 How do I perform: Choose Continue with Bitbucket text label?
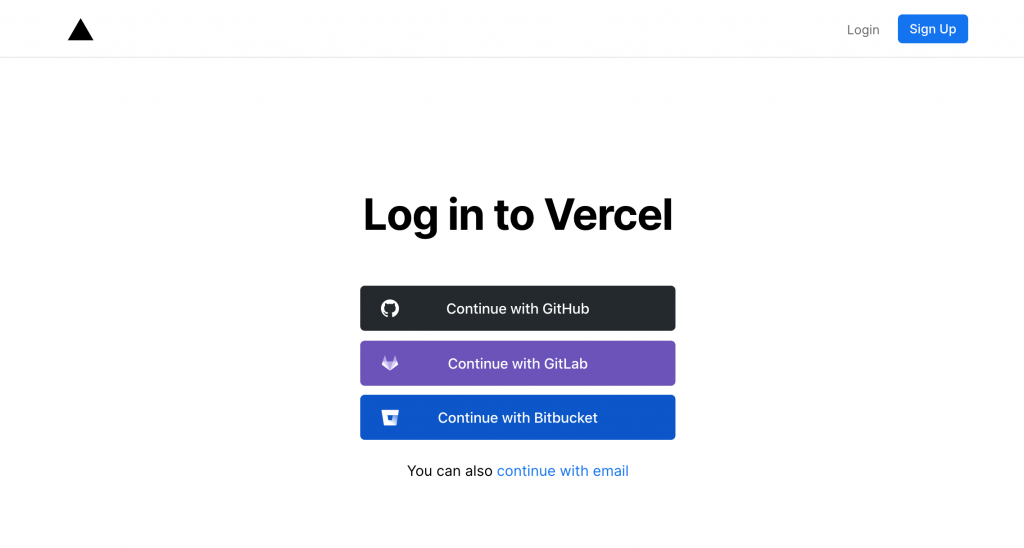click(518, 417)
